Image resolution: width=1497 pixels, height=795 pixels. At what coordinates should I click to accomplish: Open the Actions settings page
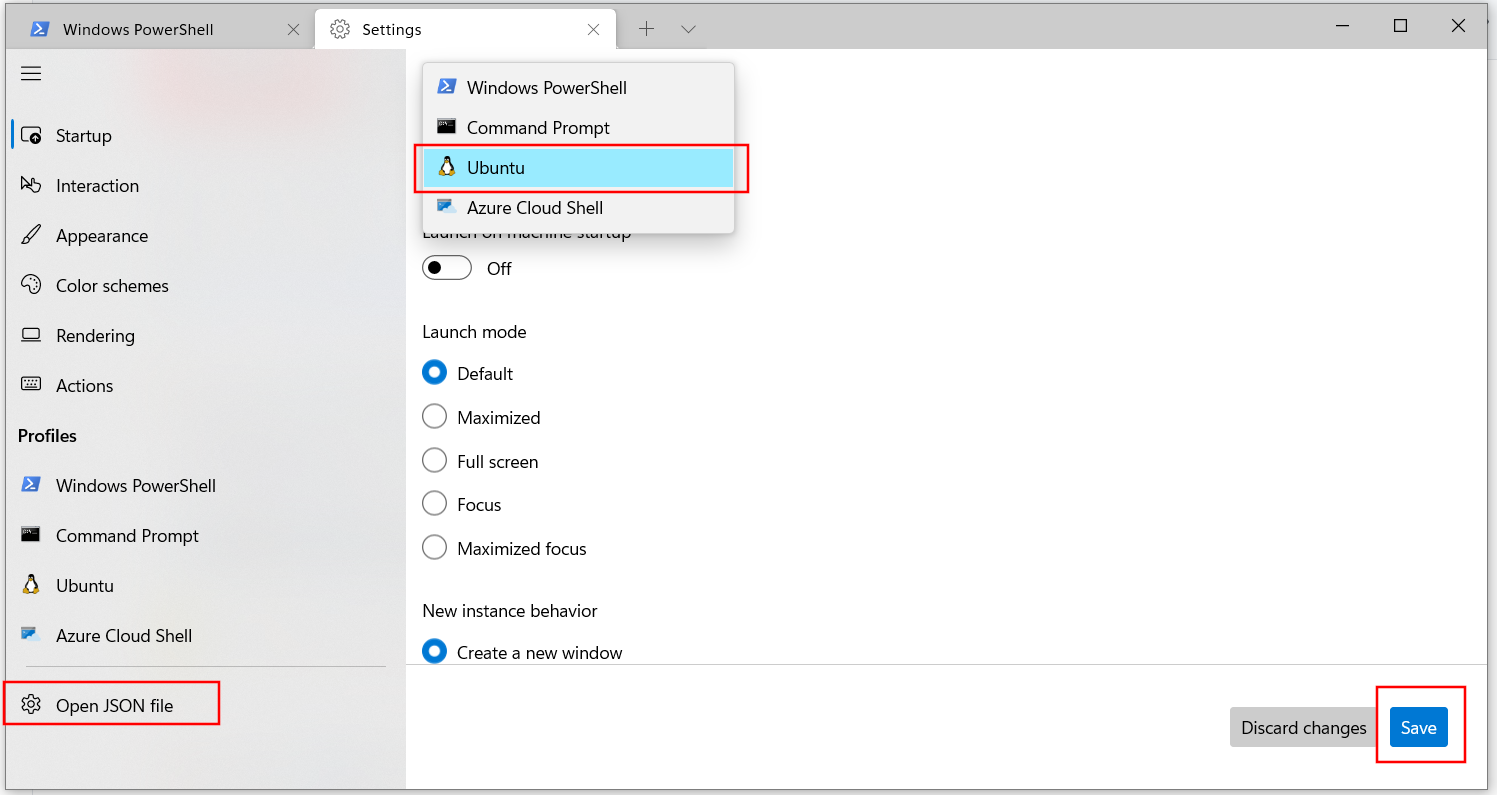[x=205, y=385]
